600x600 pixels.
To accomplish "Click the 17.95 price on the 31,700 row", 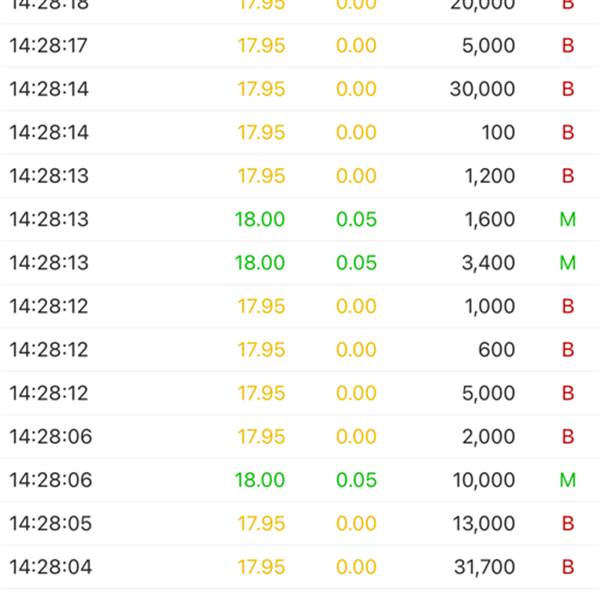I will click(261, 567).
